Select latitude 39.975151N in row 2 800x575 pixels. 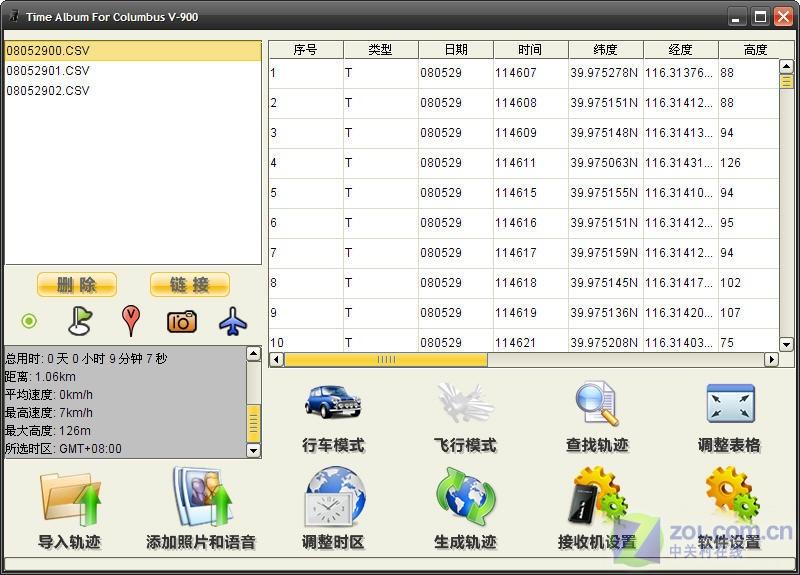(604, 103)
